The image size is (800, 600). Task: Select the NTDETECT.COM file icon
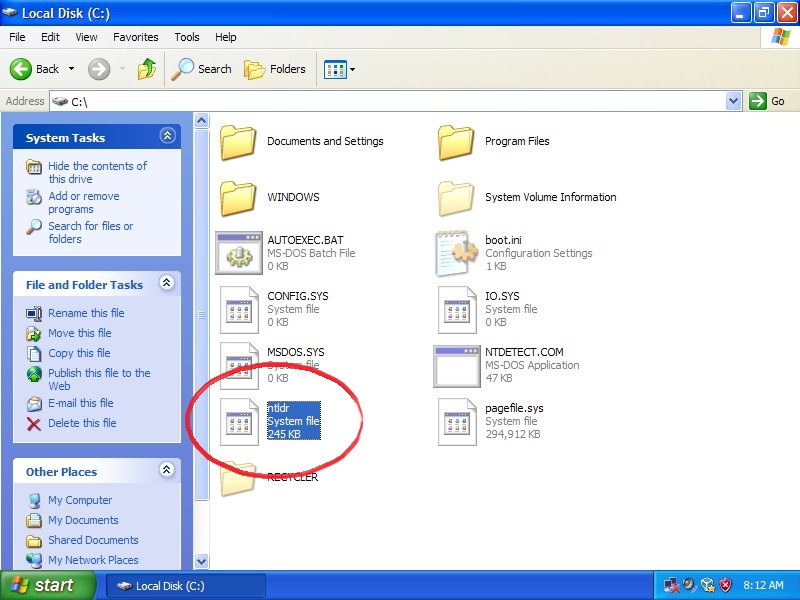click(457, 366)
